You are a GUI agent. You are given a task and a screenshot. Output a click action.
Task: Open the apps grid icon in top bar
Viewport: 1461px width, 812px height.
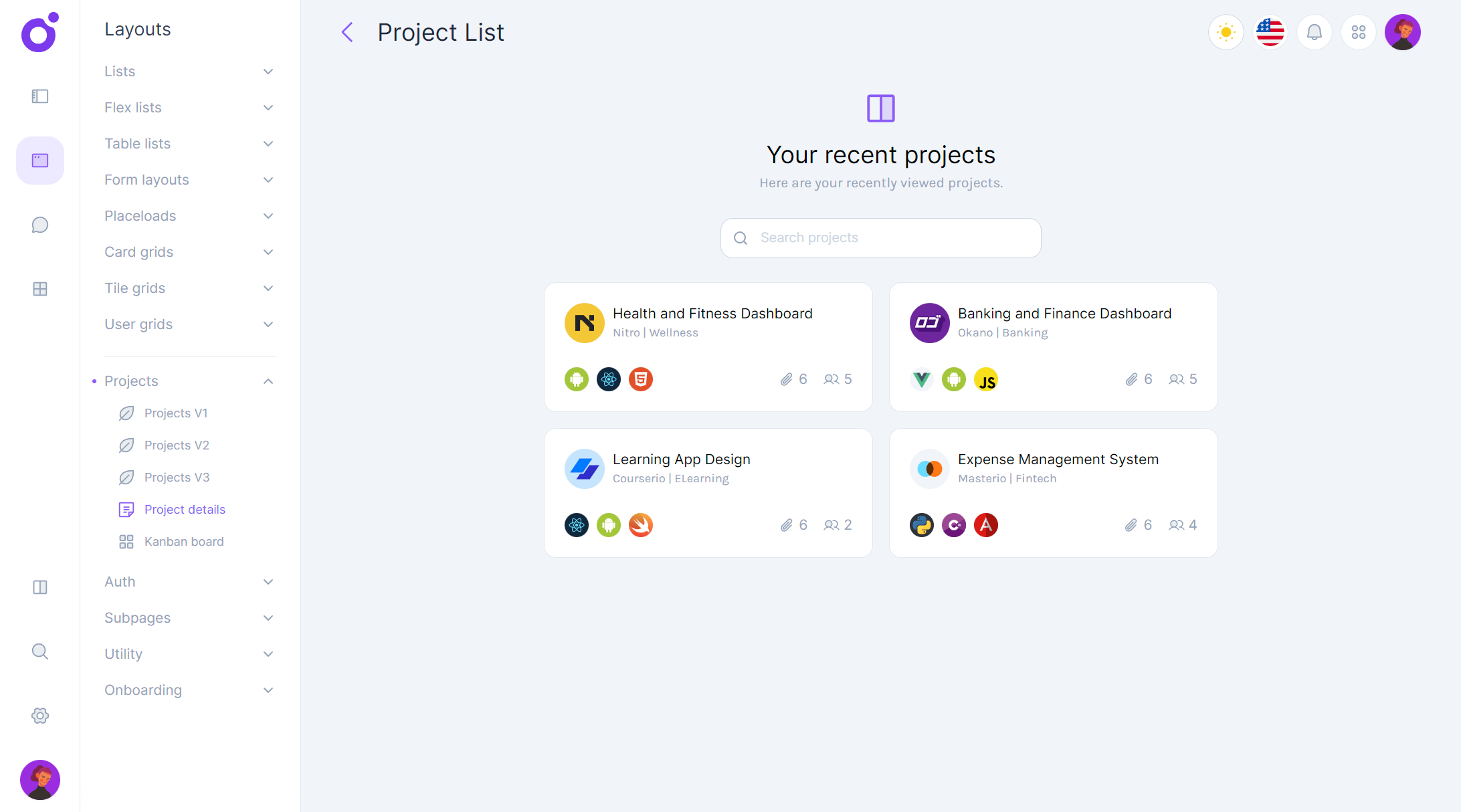pos(1358,31)
